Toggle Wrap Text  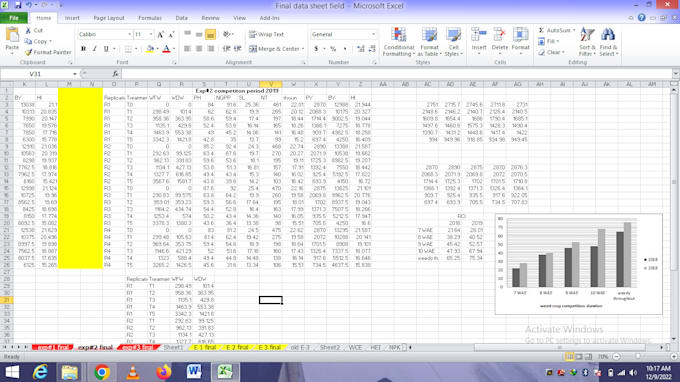(266, 34)
